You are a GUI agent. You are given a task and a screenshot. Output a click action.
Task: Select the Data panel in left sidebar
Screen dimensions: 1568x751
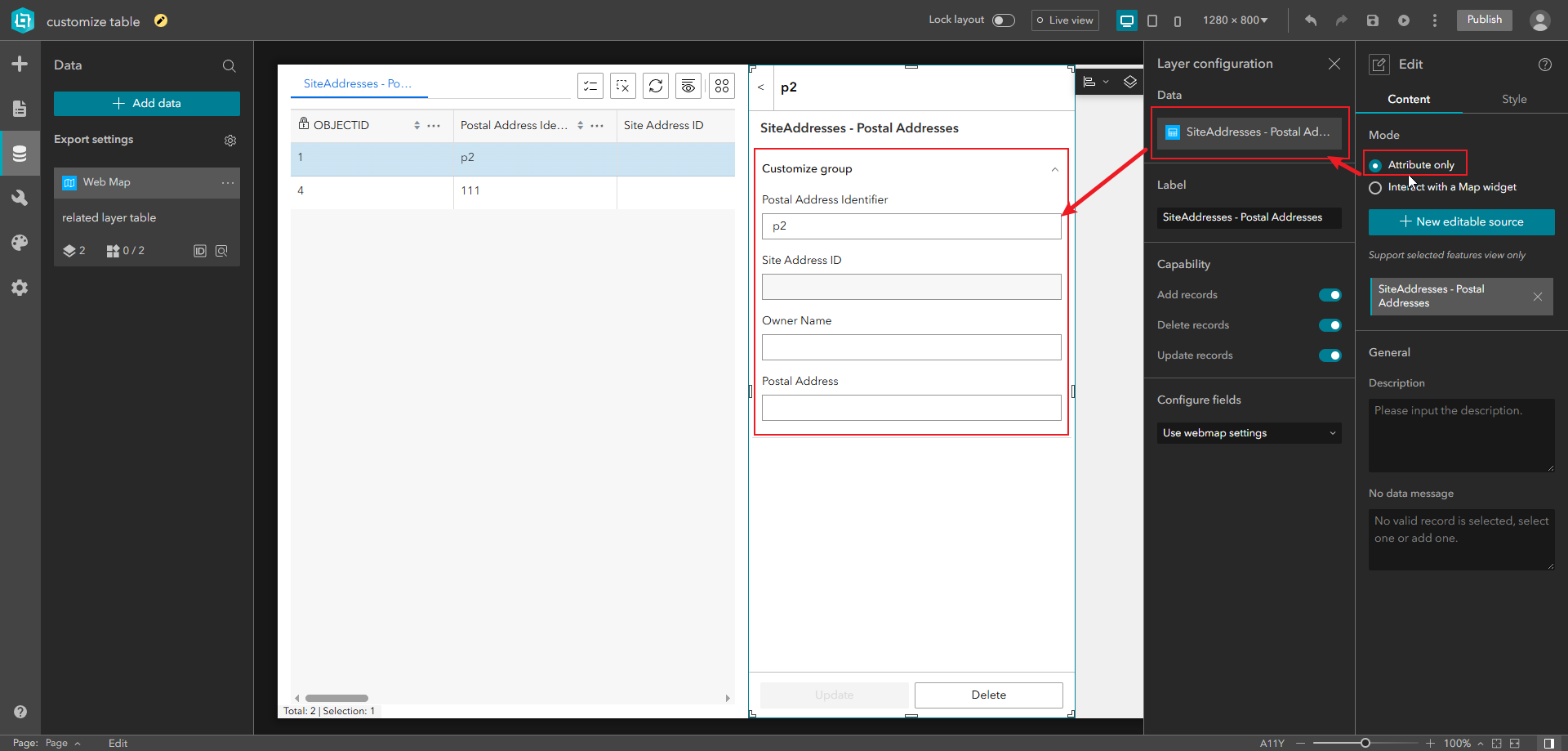click(x=20, y=153)
